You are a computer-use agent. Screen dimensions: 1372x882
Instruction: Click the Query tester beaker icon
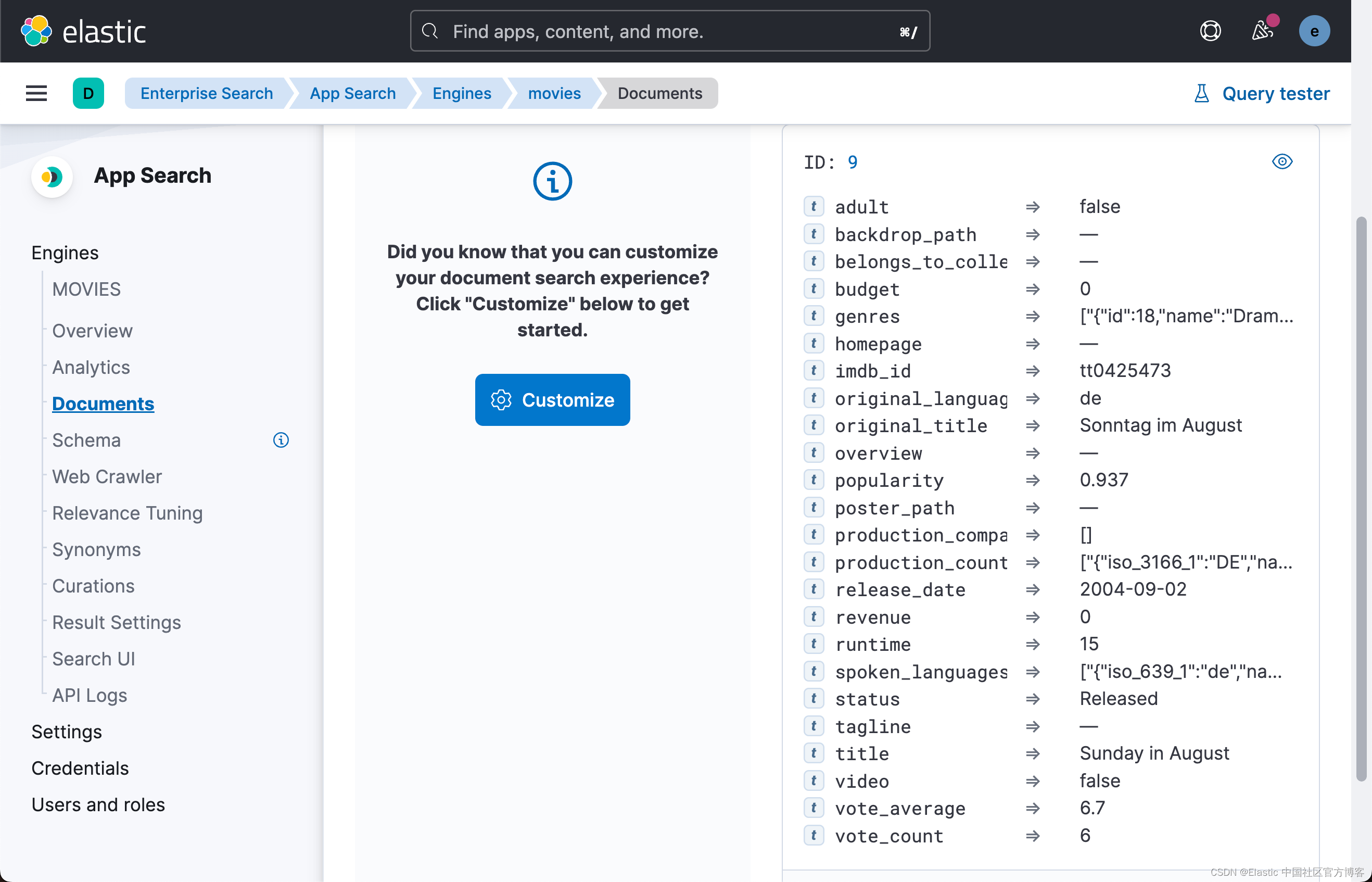(x=1201, y=93)
